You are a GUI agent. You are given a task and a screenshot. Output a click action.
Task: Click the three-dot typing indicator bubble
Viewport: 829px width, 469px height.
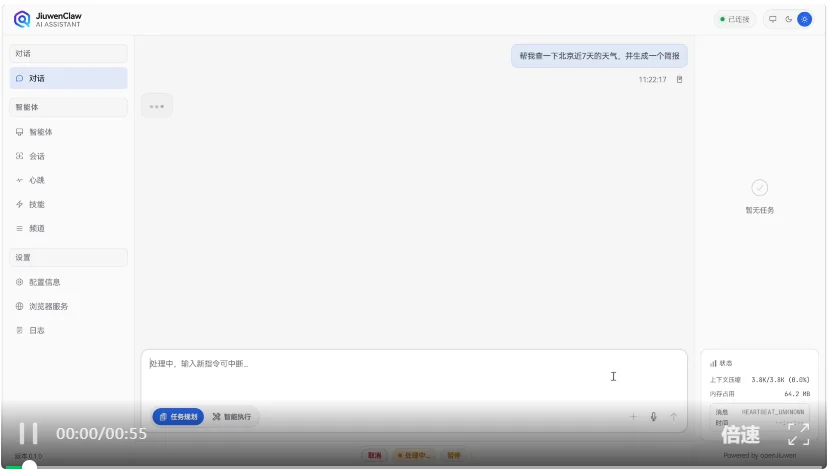pos(156,106)
